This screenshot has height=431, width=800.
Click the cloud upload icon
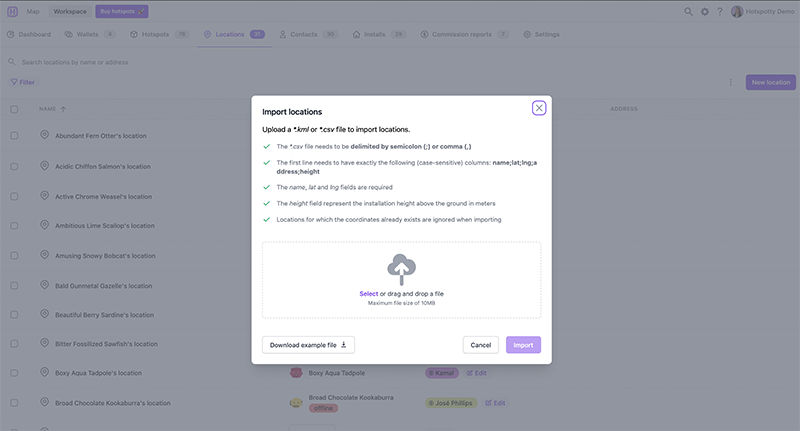[401, 268]
